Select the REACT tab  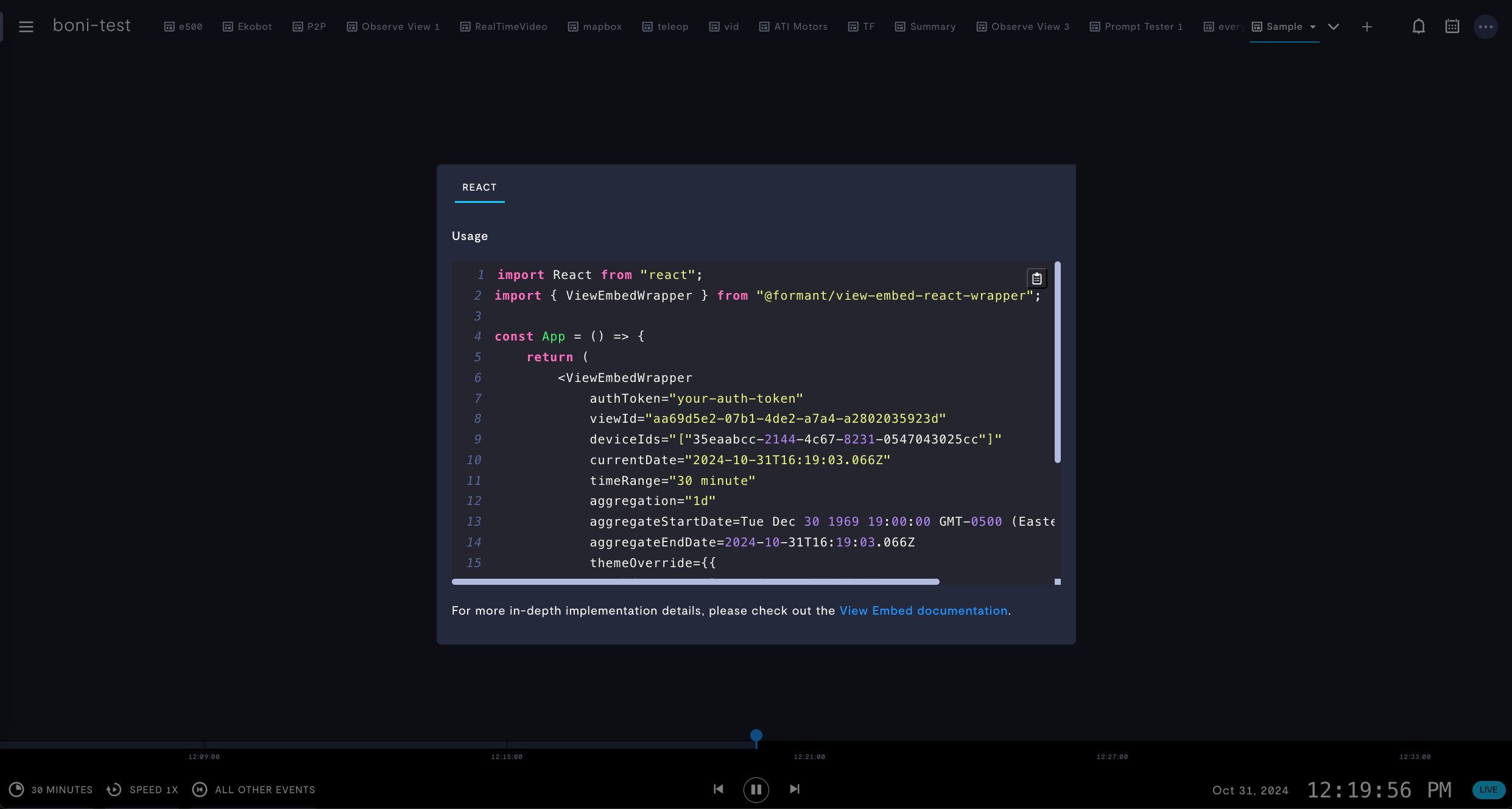(479, 187)
